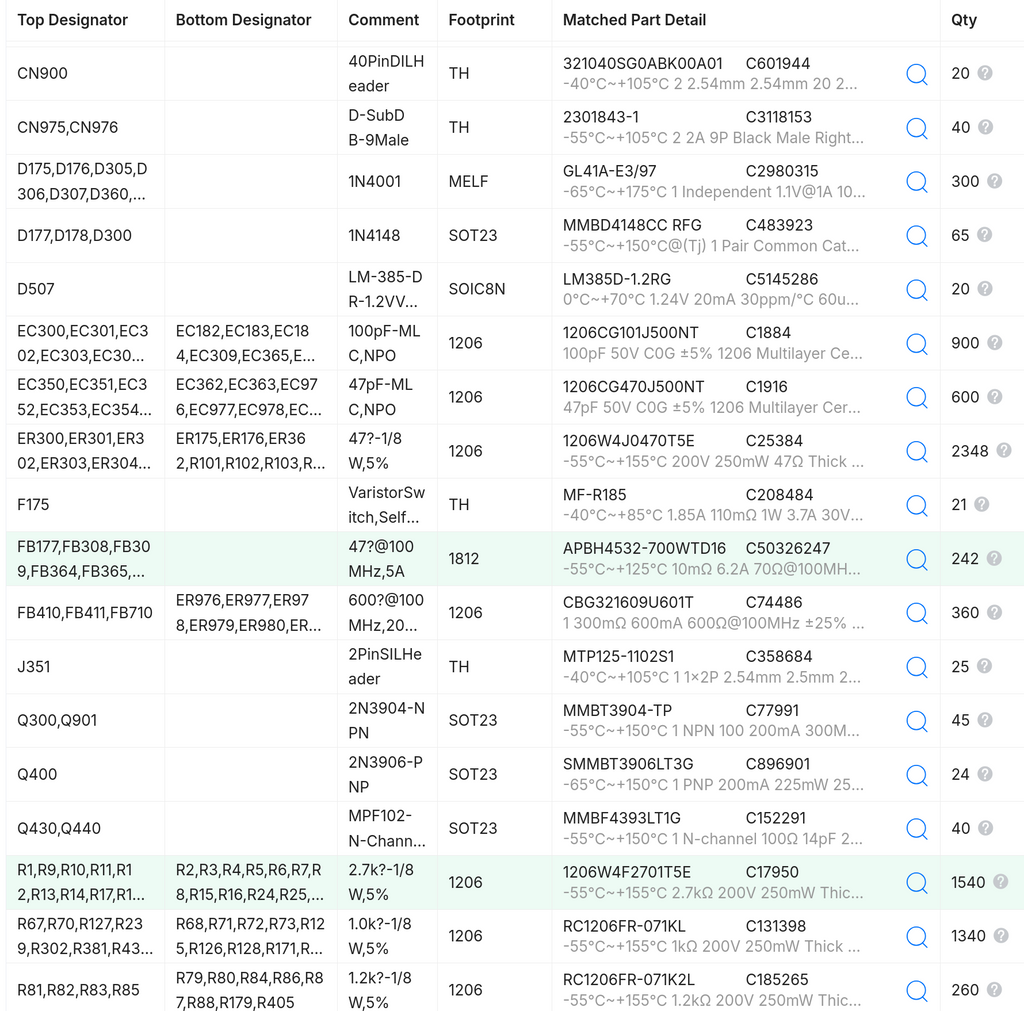This screenshot has width=1024, height=1011.
Task: Open part search for GL41A-E3/97 row
Action: coord(917,182)
